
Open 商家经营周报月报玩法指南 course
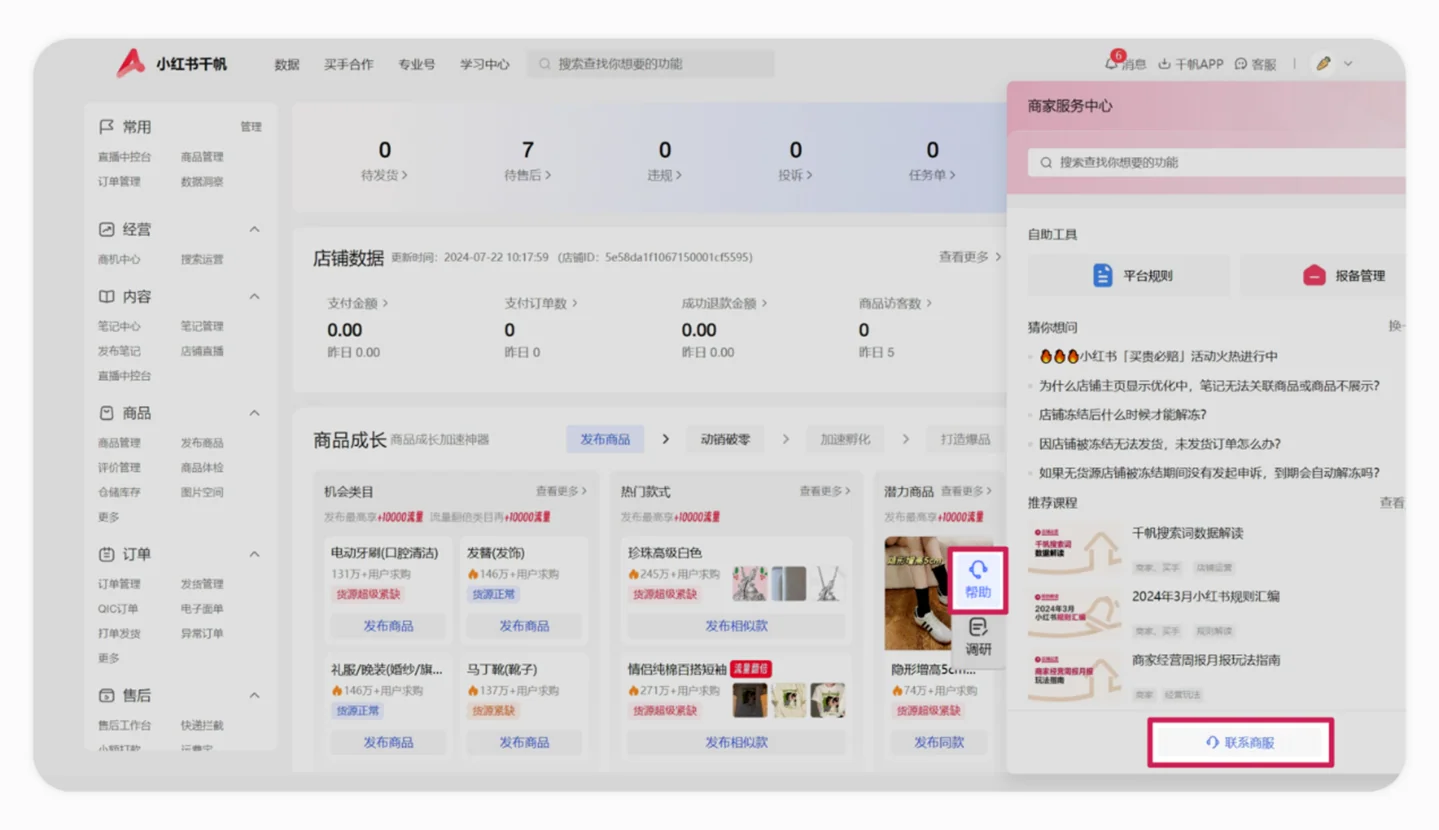pyautogui.click(x=1206, y=660)
